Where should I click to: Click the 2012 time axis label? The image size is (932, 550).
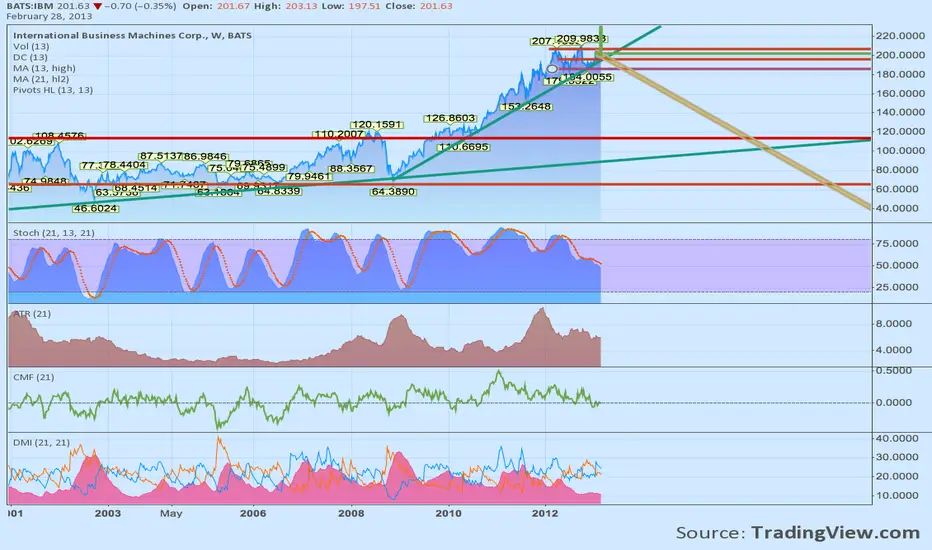[545, 513]
